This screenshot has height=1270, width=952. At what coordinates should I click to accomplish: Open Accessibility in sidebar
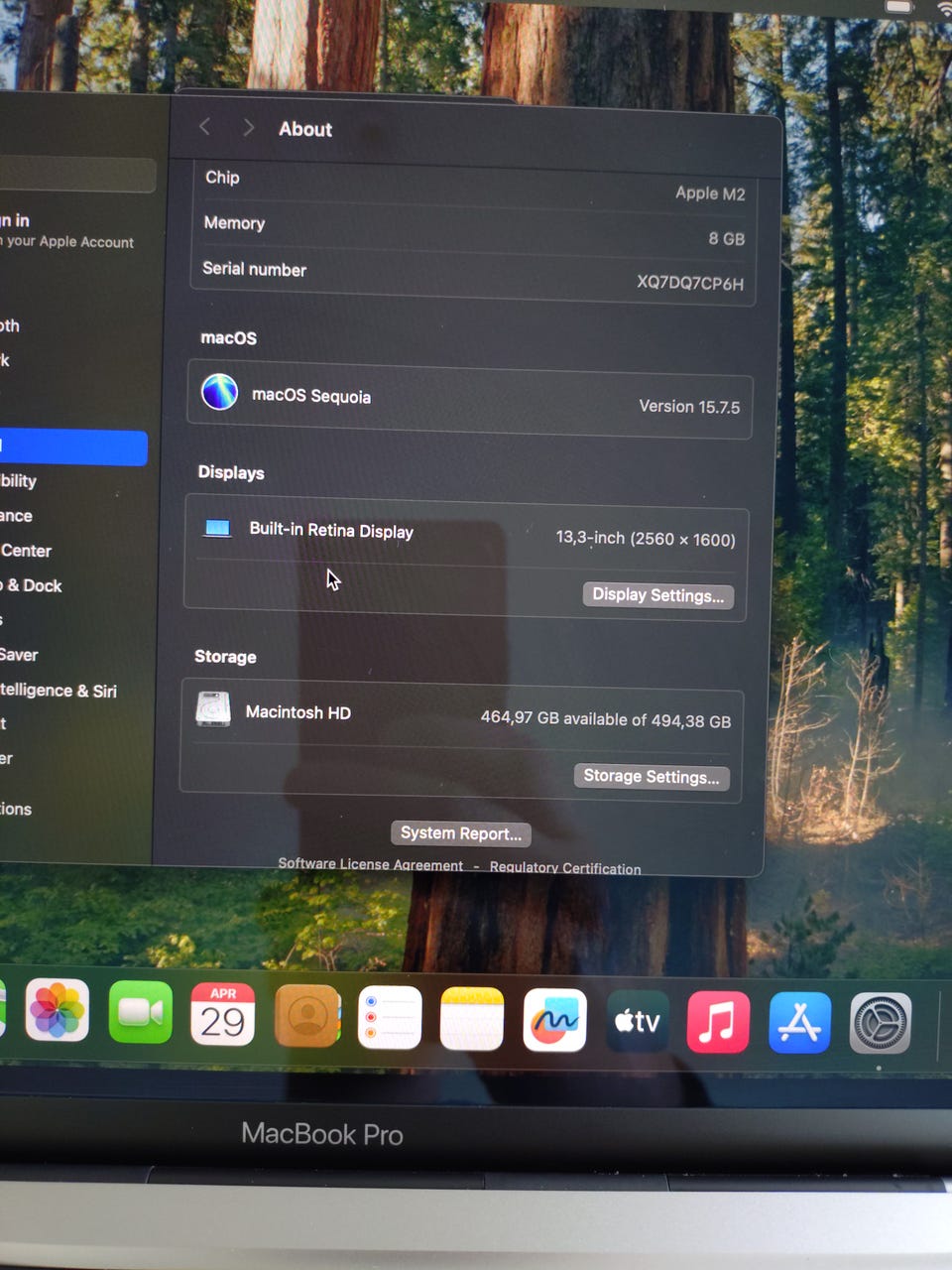click(x=18, y=481)
